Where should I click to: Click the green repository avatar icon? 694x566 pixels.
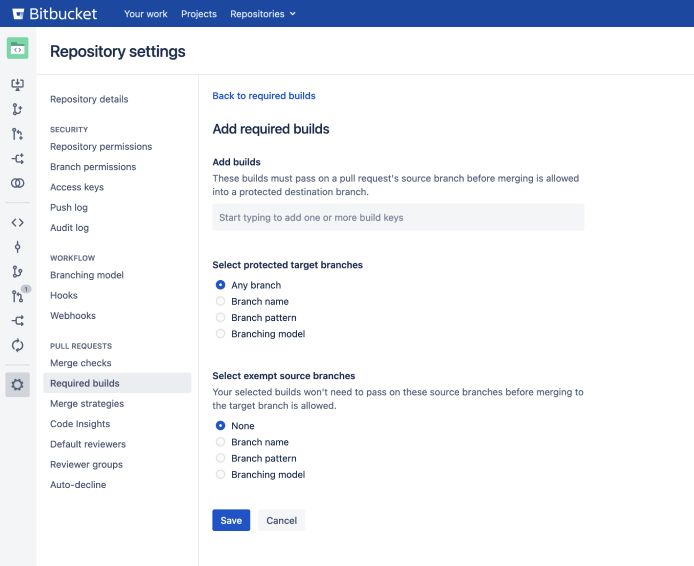point(17,49)
